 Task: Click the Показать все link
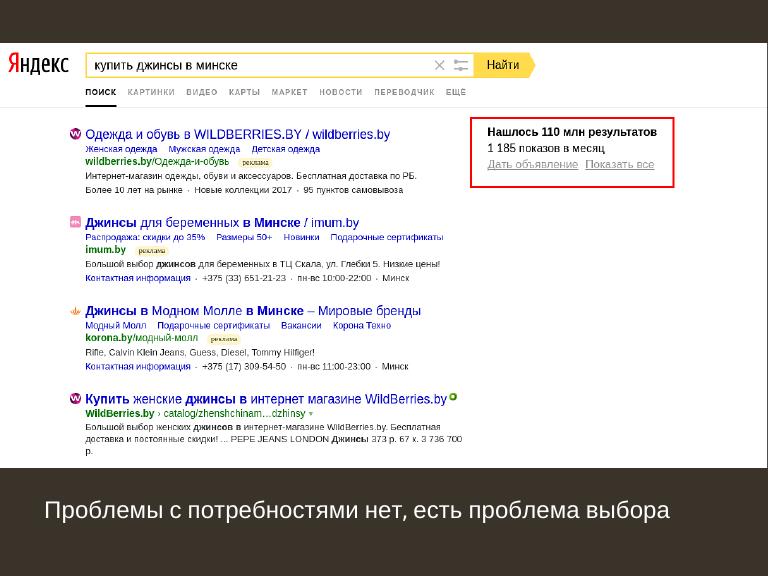(x=620, y=165)
